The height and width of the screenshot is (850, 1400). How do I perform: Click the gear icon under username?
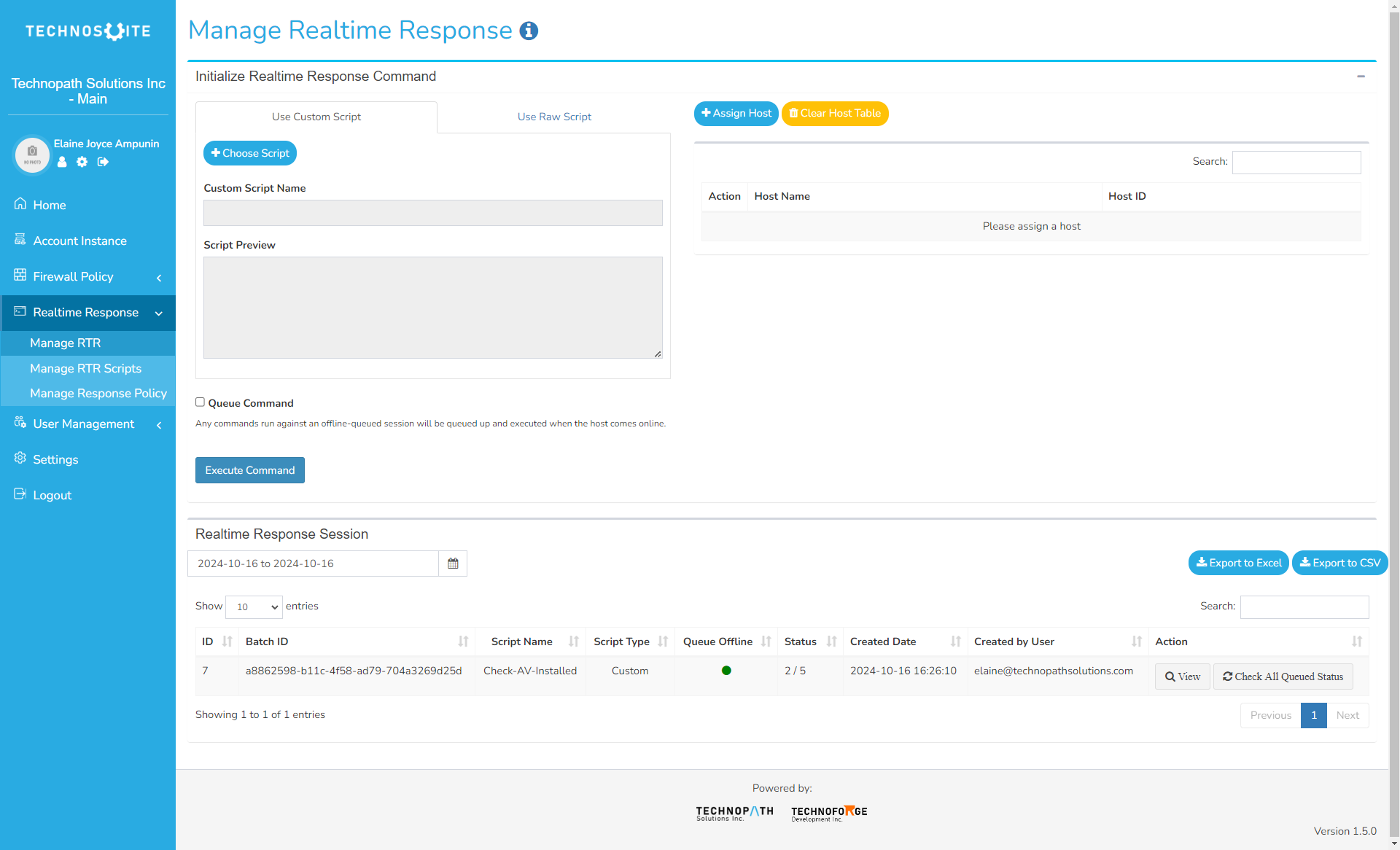point(82,162)
